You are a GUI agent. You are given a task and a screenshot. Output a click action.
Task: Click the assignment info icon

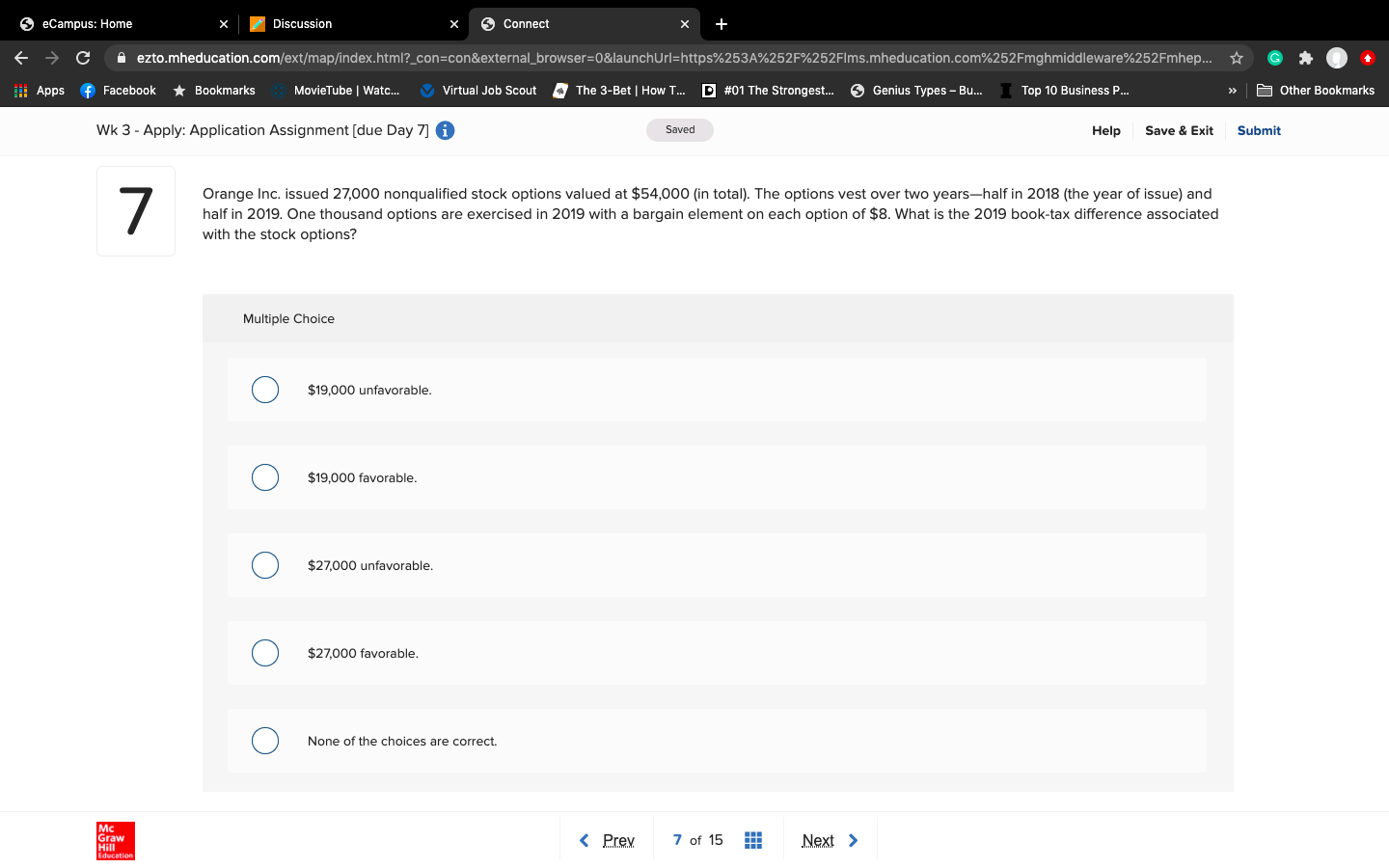445,130
